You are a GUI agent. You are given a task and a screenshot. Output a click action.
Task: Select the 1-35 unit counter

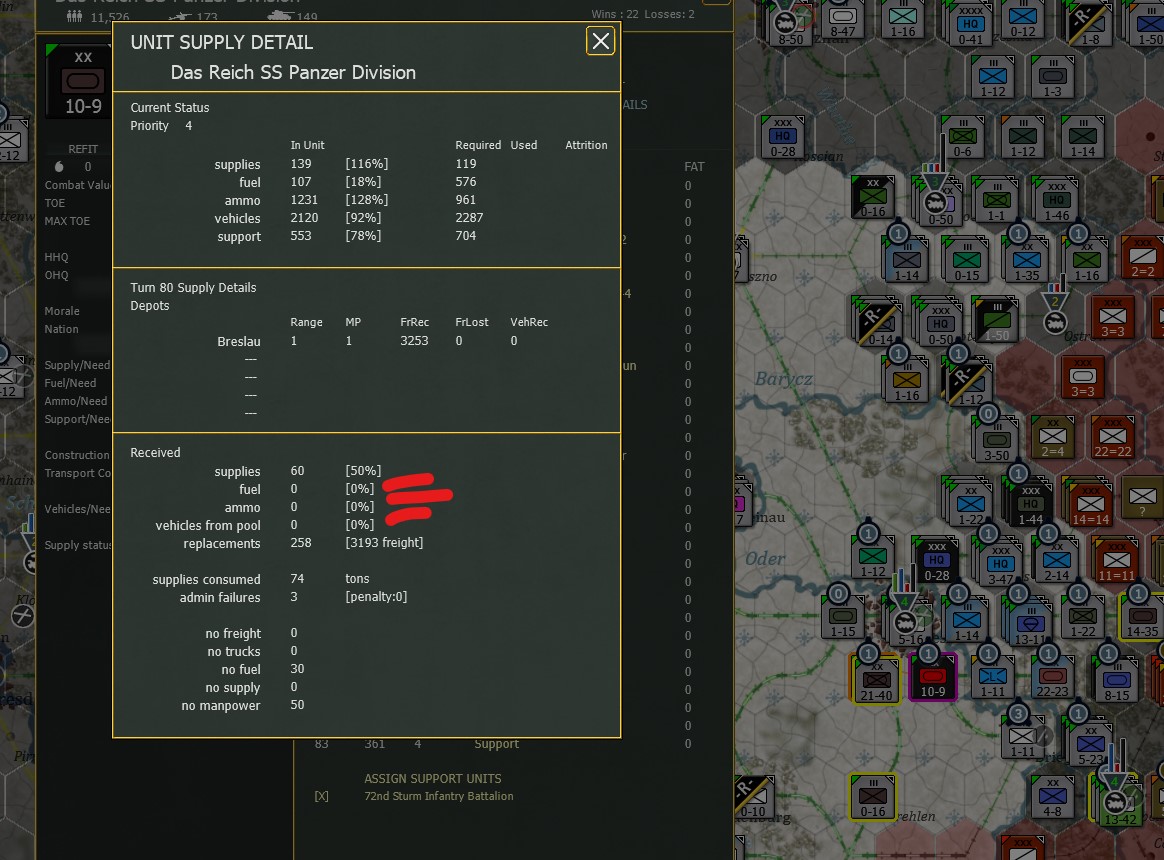tap(1027, 261)
